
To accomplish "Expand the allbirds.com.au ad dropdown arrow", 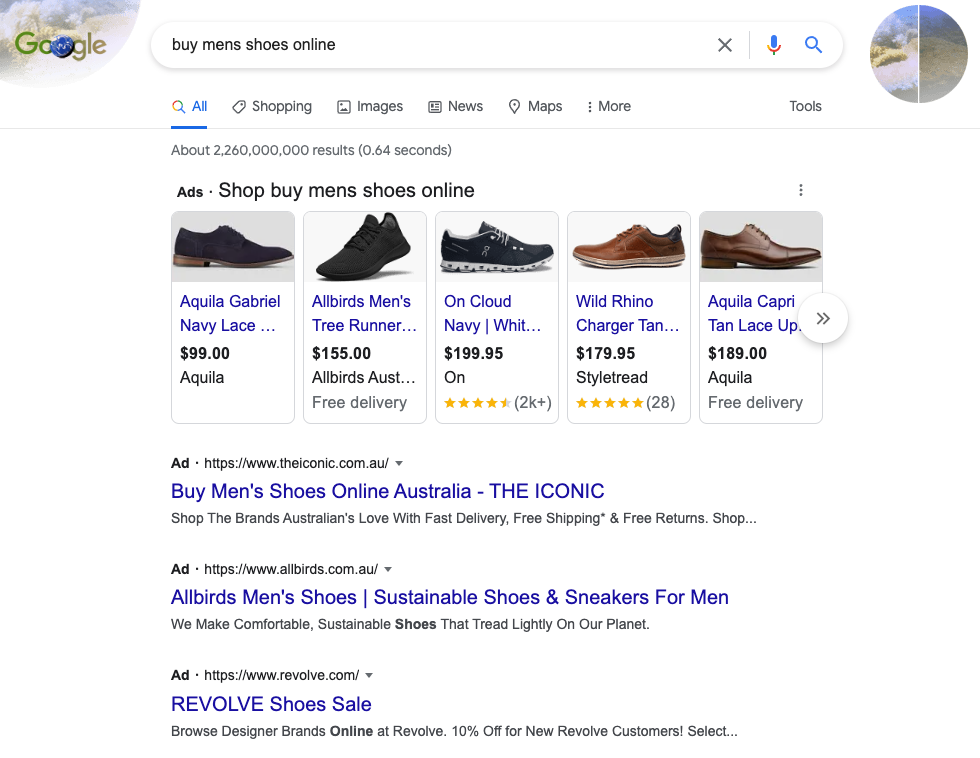I will 388,570.
